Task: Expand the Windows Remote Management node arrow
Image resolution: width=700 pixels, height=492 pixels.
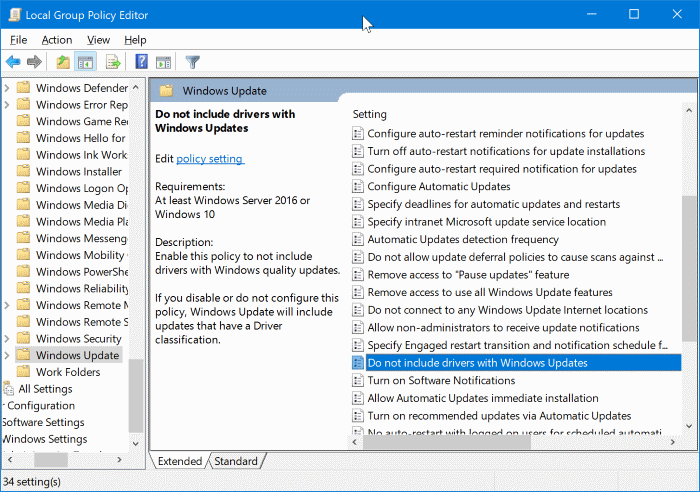Action: click(7, 305)
